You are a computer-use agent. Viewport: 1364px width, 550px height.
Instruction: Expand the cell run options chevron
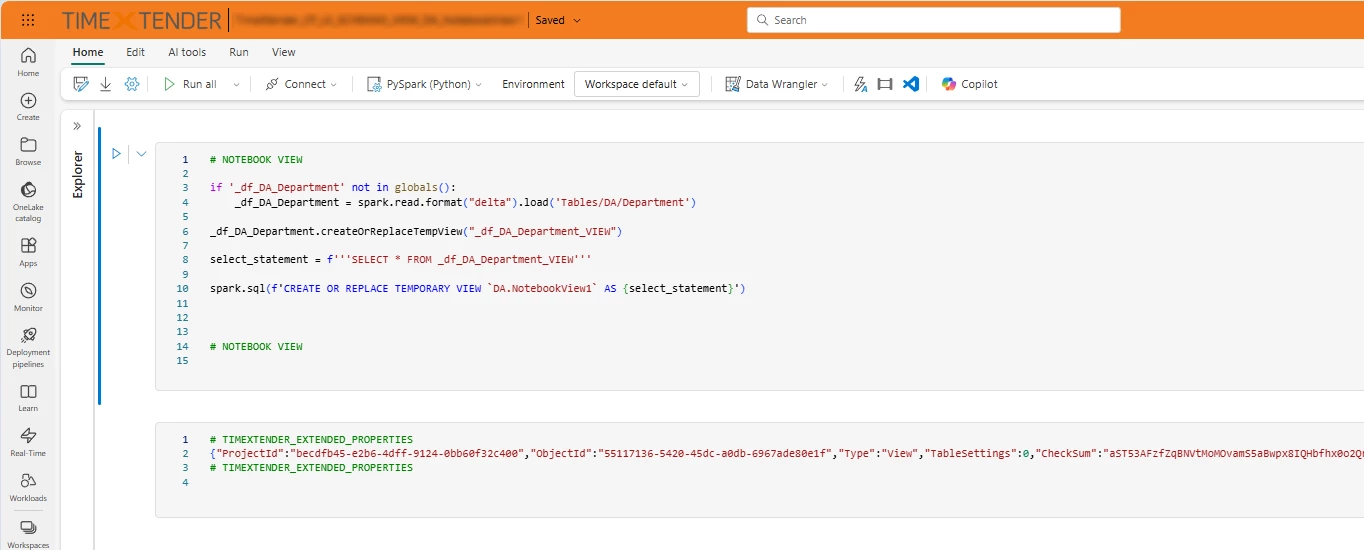(141, 154)
